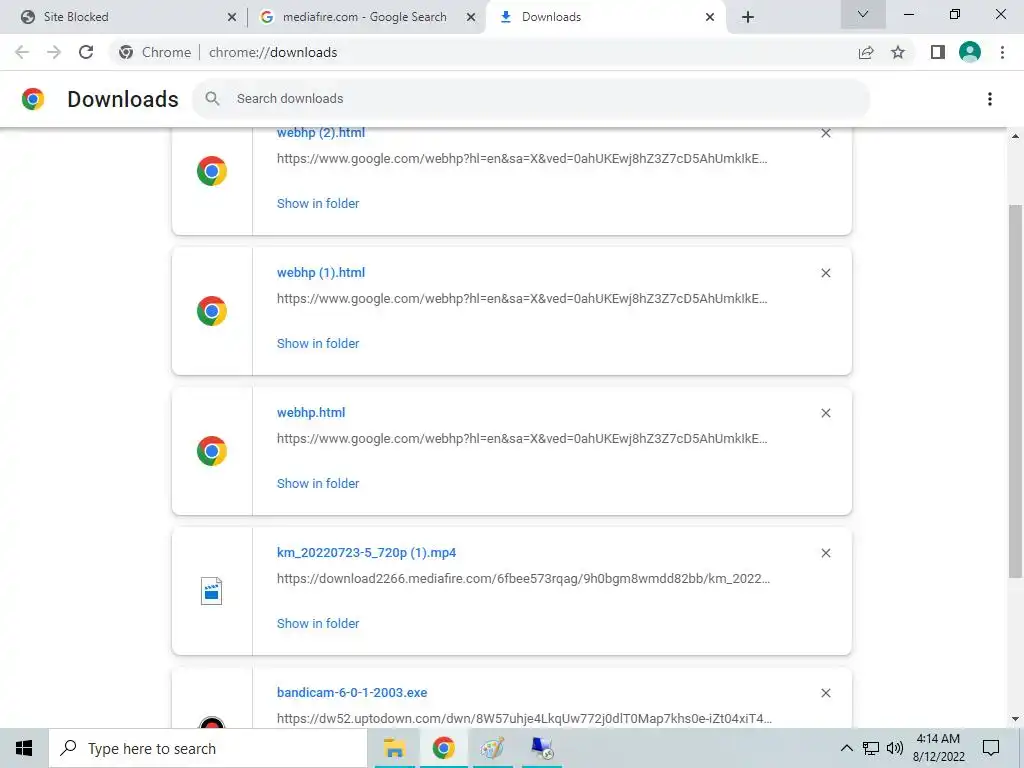Screen dimensions: 1024x768
Task: Open Chrome's three-dot menu in toolbar
Action: pyautogui.click(x=1002, y=52)
